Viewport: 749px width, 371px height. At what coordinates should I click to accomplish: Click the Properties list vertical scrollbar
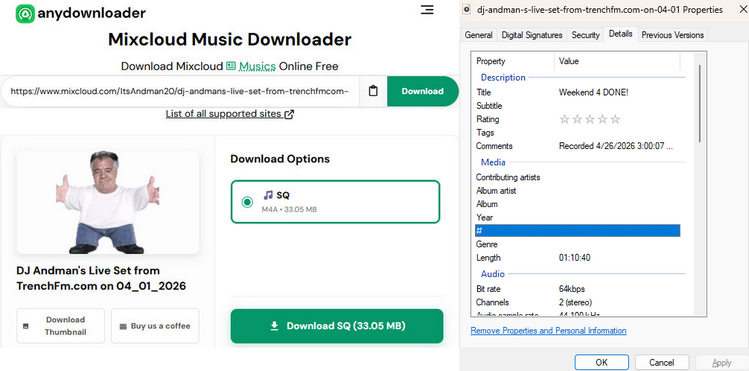[x=699, y=104]
